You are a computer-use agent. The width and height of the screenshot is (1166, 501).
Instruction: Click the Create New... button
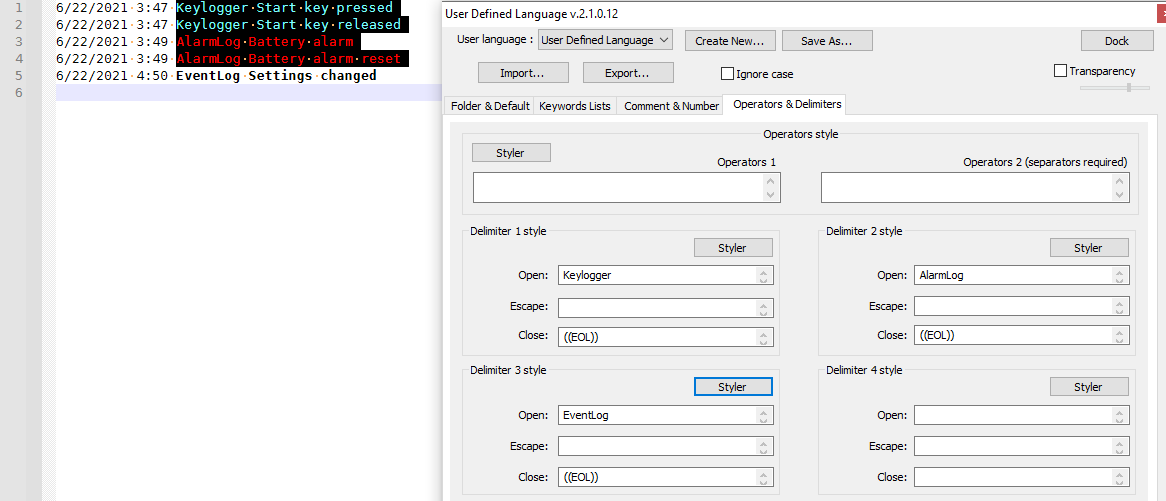(x=729, y=41)
